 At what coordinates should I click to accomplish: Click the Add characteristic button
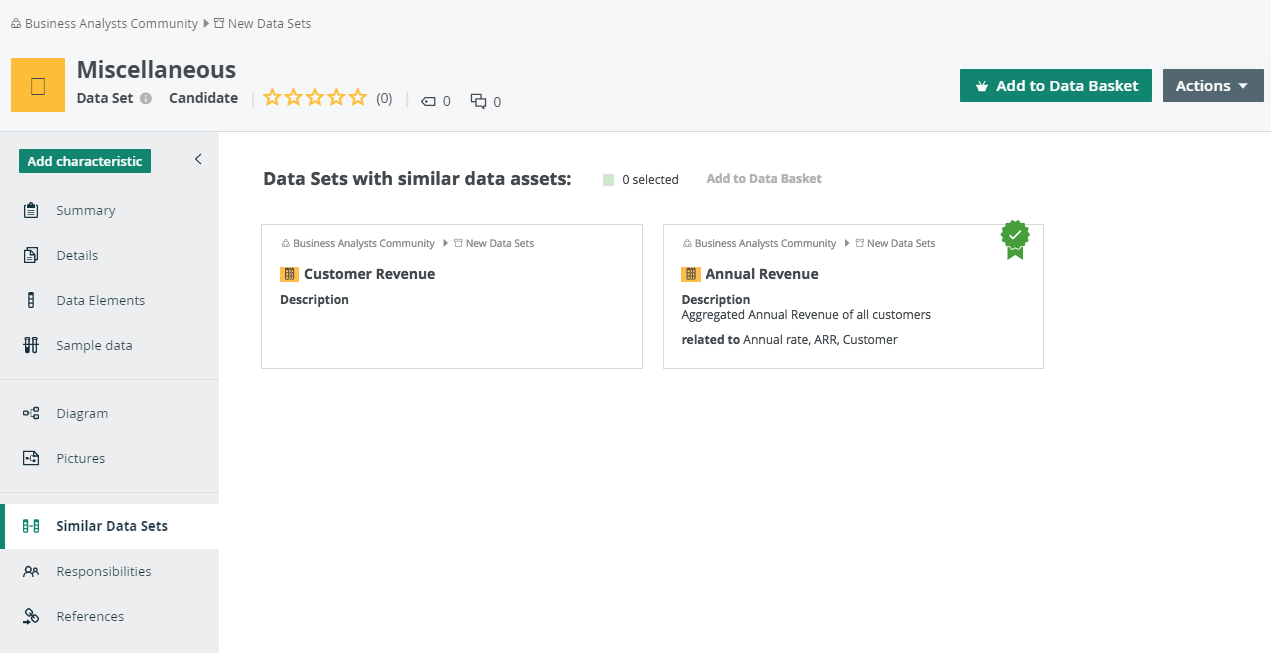click(x=85, y=161)
